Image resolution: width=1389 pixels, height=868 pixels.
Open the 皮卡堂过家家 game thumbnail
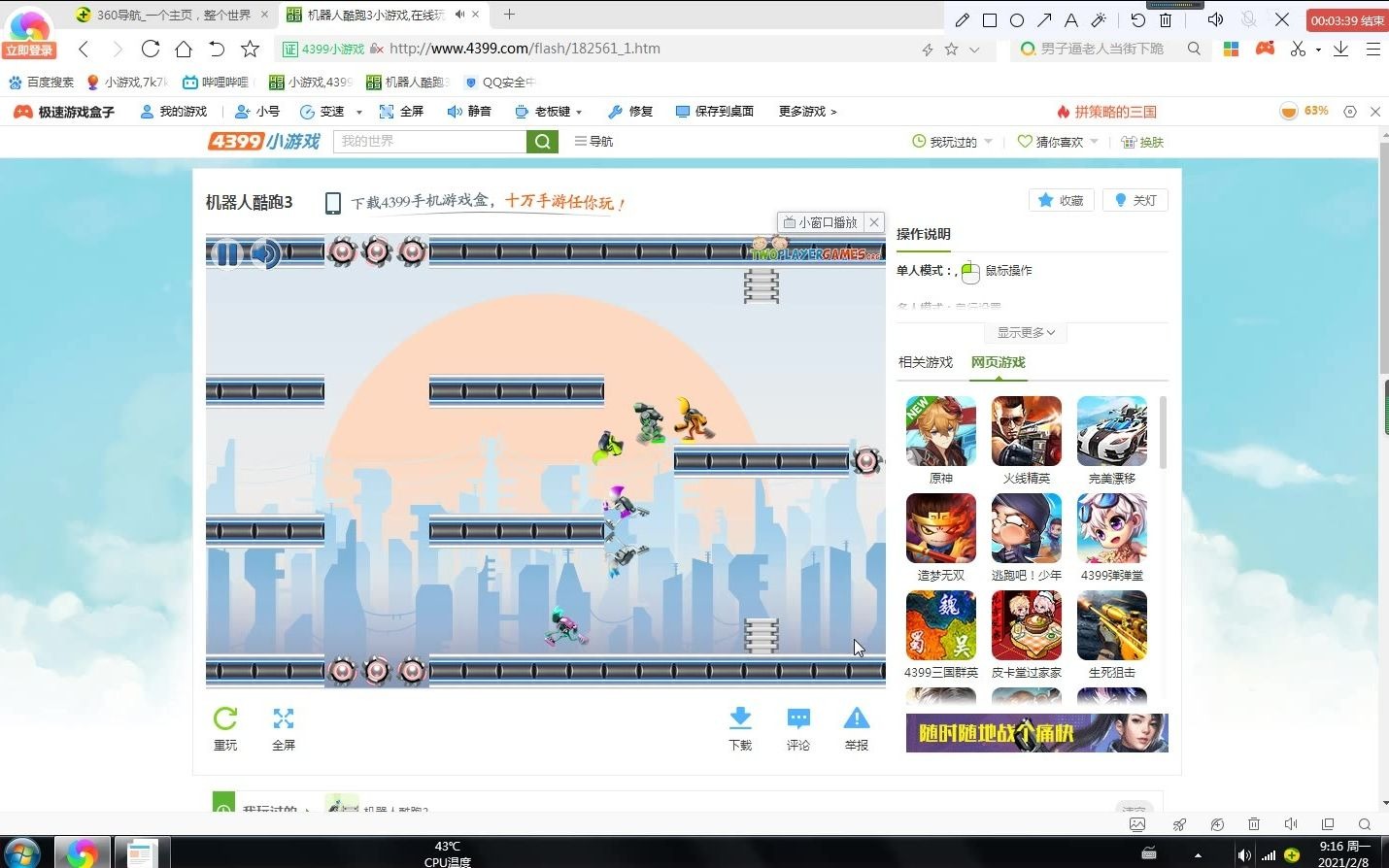[1027, 625]
